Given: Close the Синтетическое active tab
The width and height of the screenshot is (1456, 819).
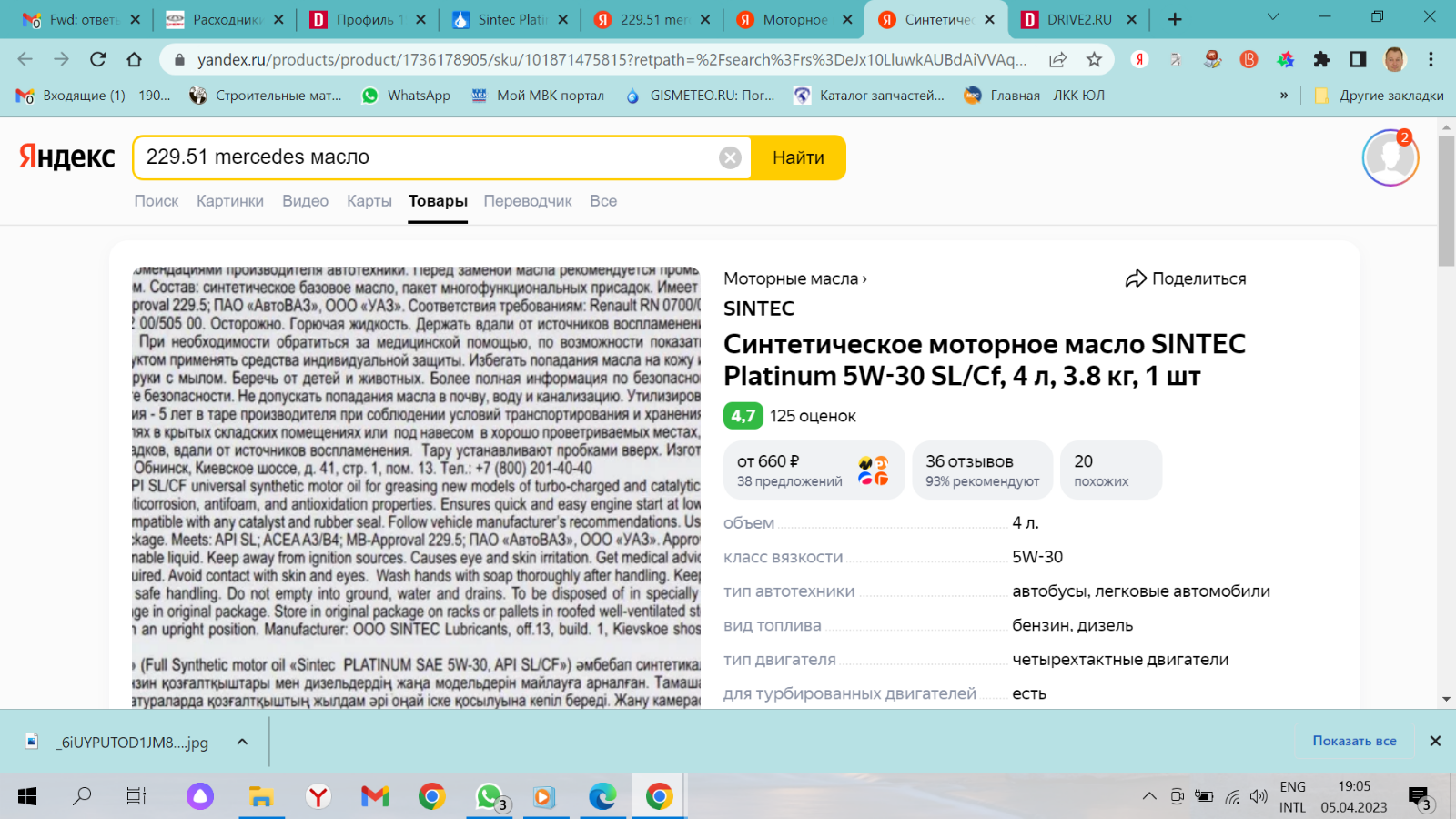Looking at the screenshot, I should (x=989, y=19).
